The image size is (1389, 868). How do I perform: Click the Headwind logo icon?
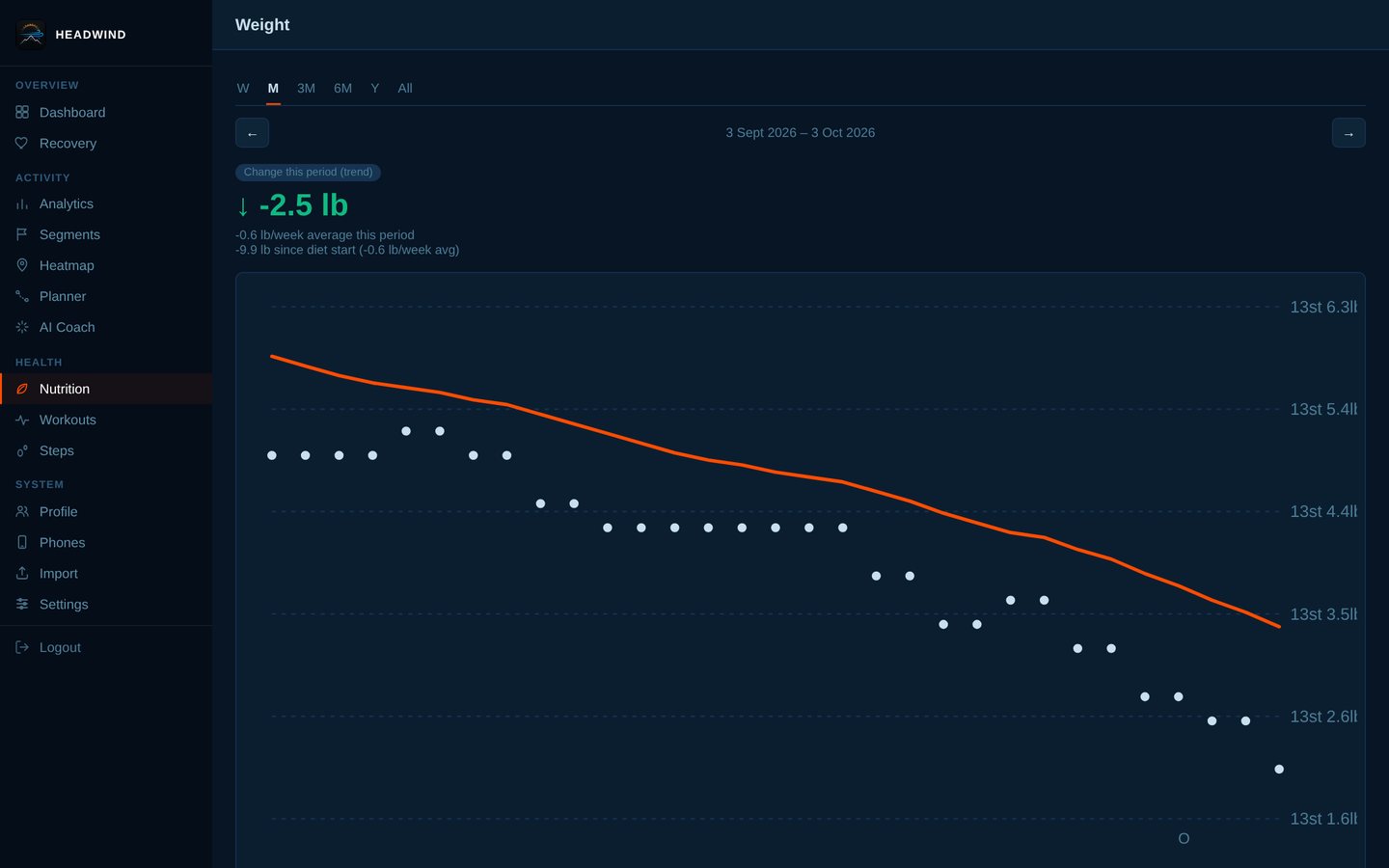click(x=31, y=34)
